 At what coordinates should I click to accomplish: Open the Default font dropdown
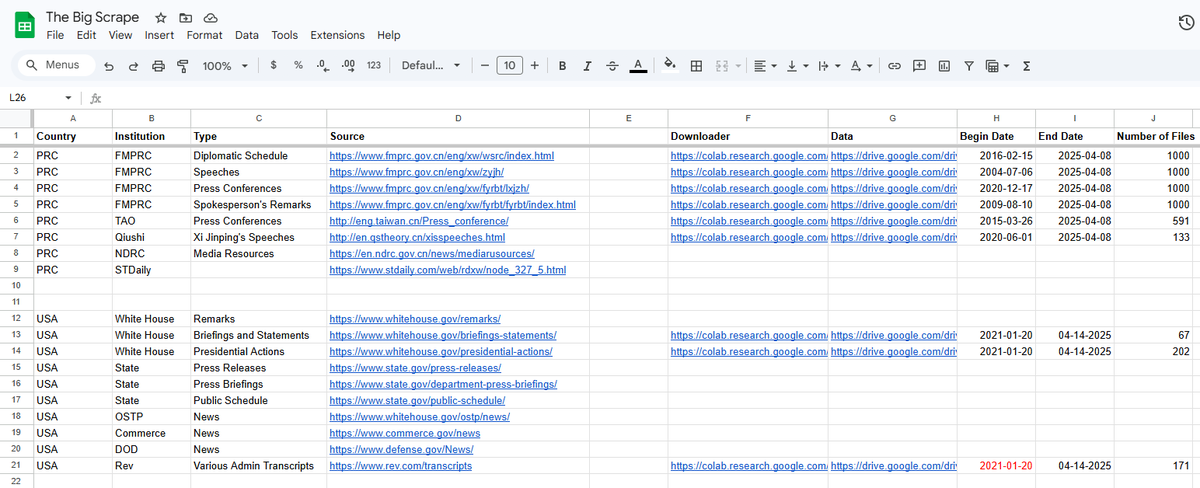[x=430, y=66]
